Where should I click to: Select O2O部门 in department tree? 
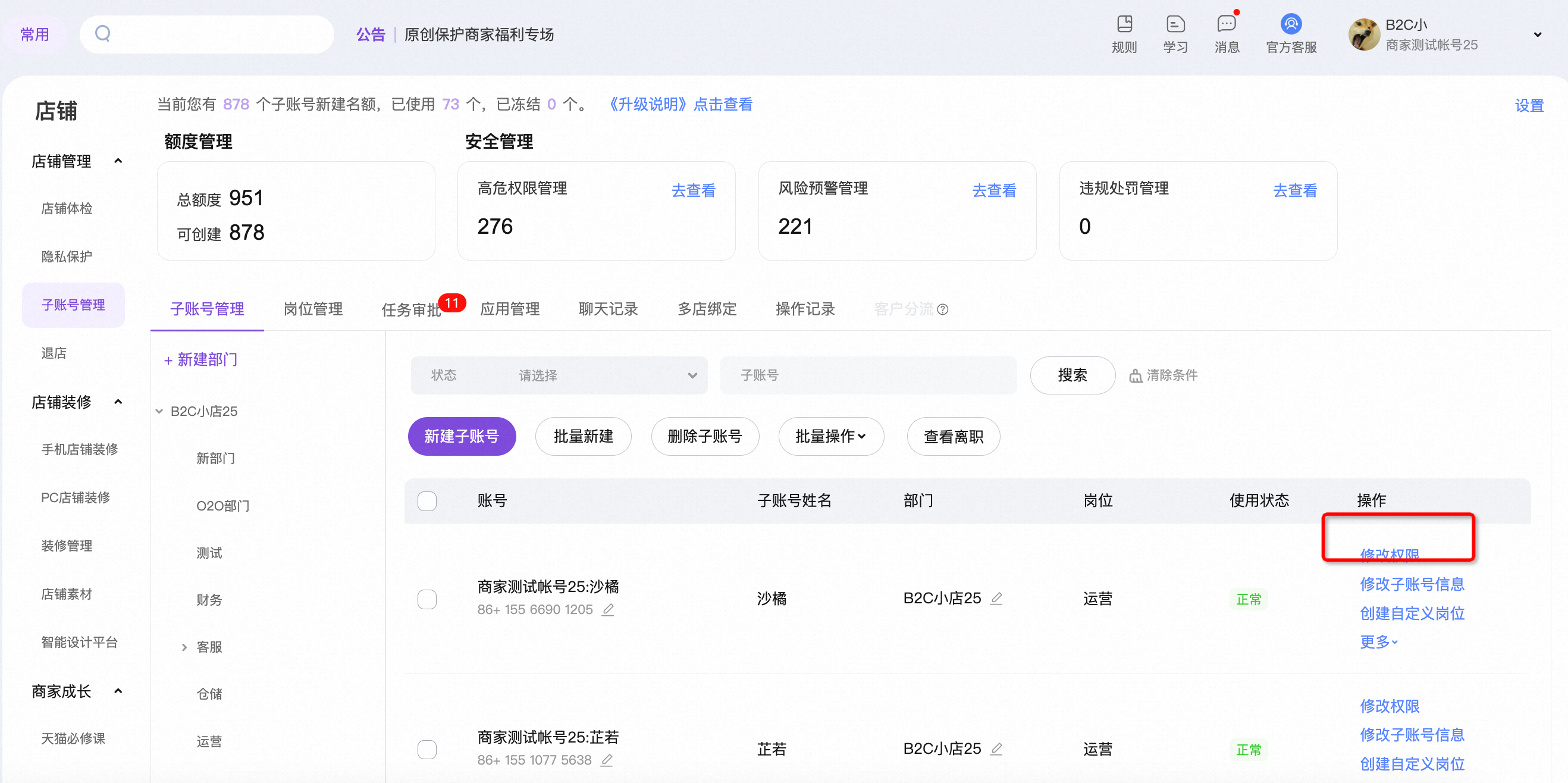pyautogui.click(x=223, y=506)
